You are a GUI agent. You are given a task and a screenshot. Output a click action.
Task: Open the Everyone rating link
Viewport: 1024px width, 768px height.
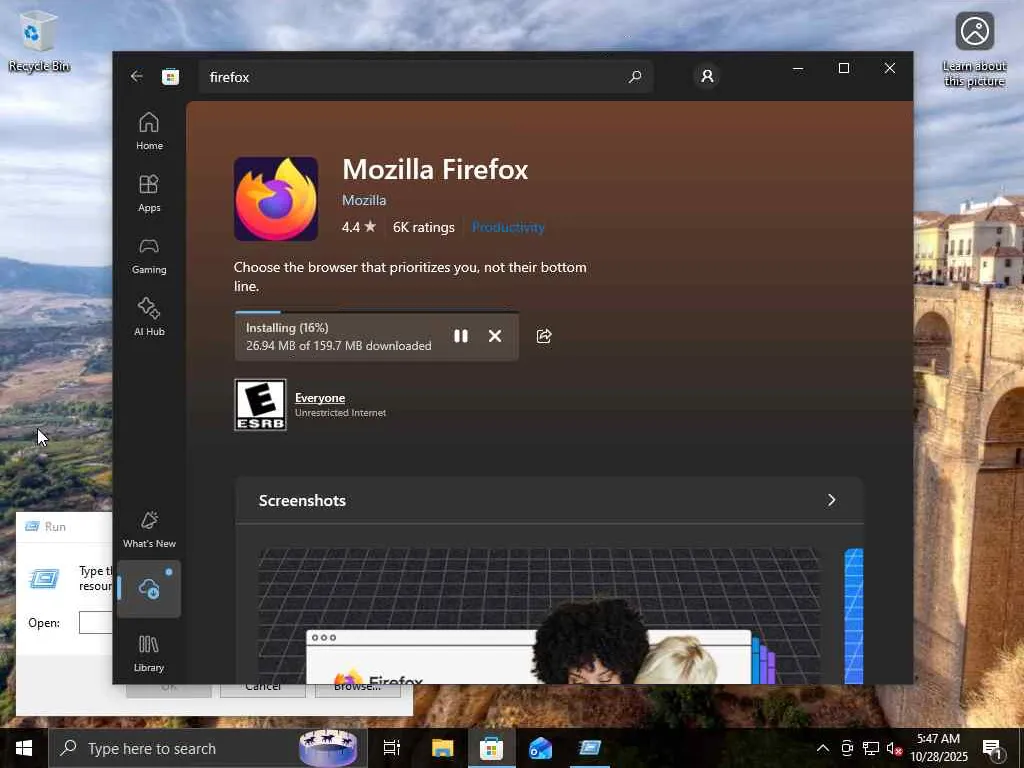click(320, 398)
